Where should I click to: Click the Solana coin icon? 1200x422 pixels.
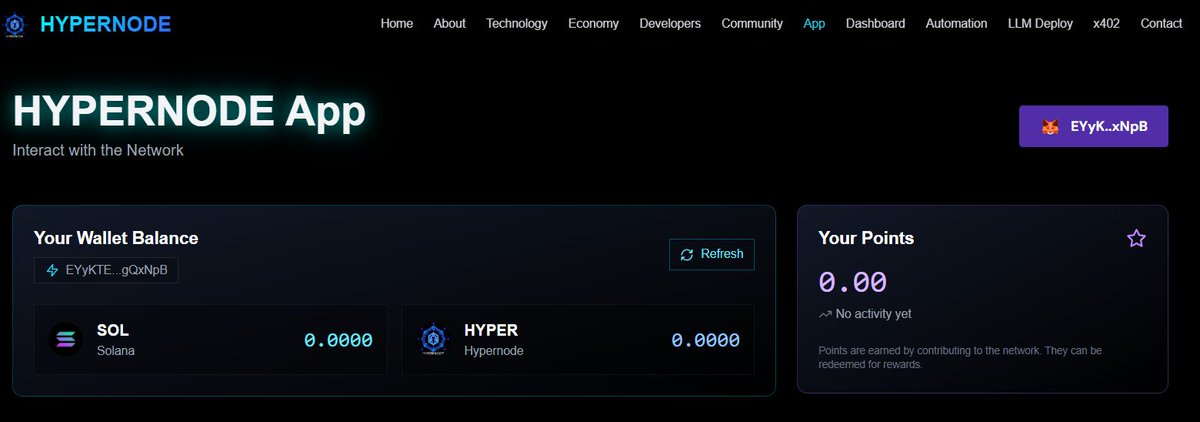(x=65, y=340)
